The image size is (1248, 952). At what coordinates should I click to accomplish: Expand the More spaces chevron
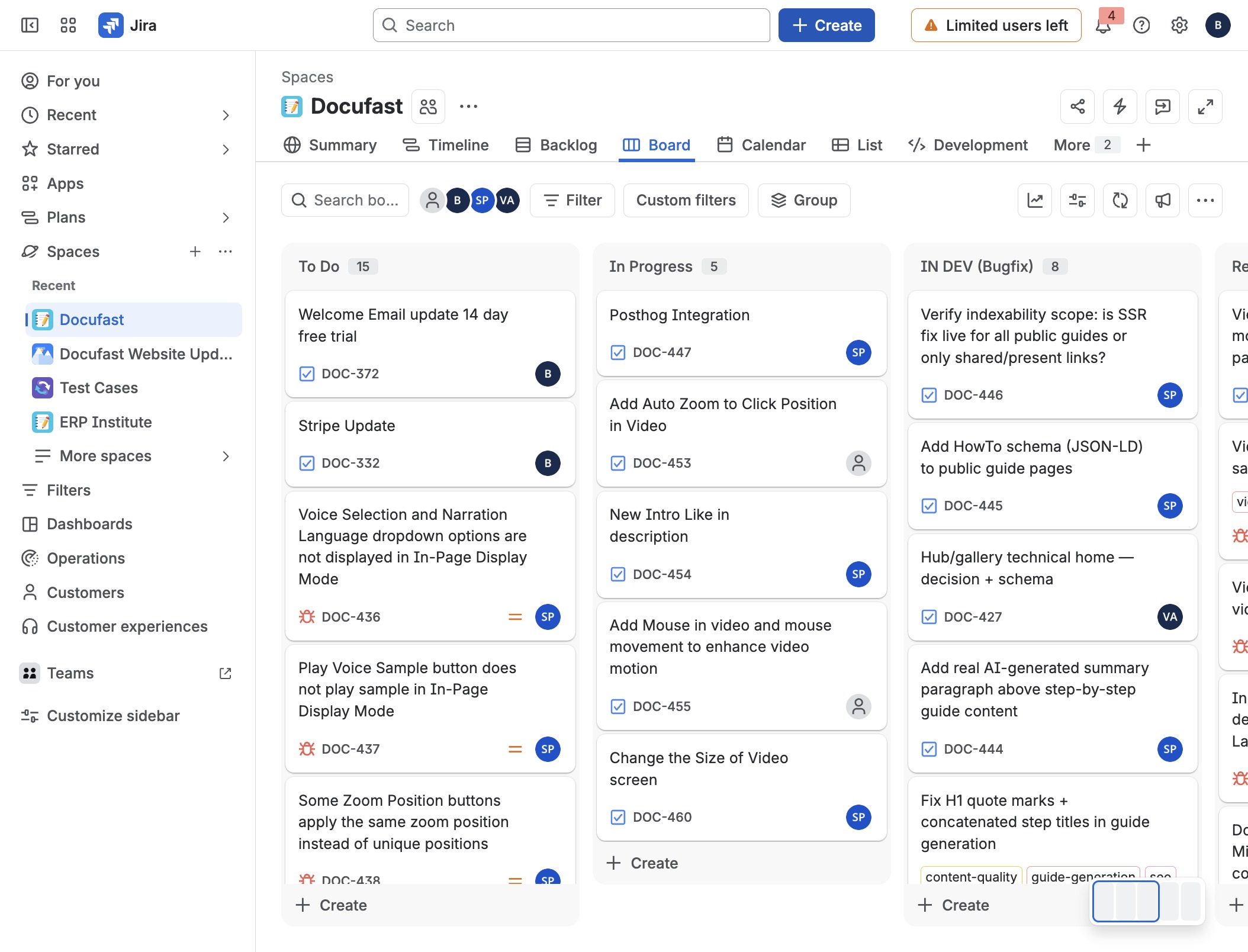tap(226, 456)
